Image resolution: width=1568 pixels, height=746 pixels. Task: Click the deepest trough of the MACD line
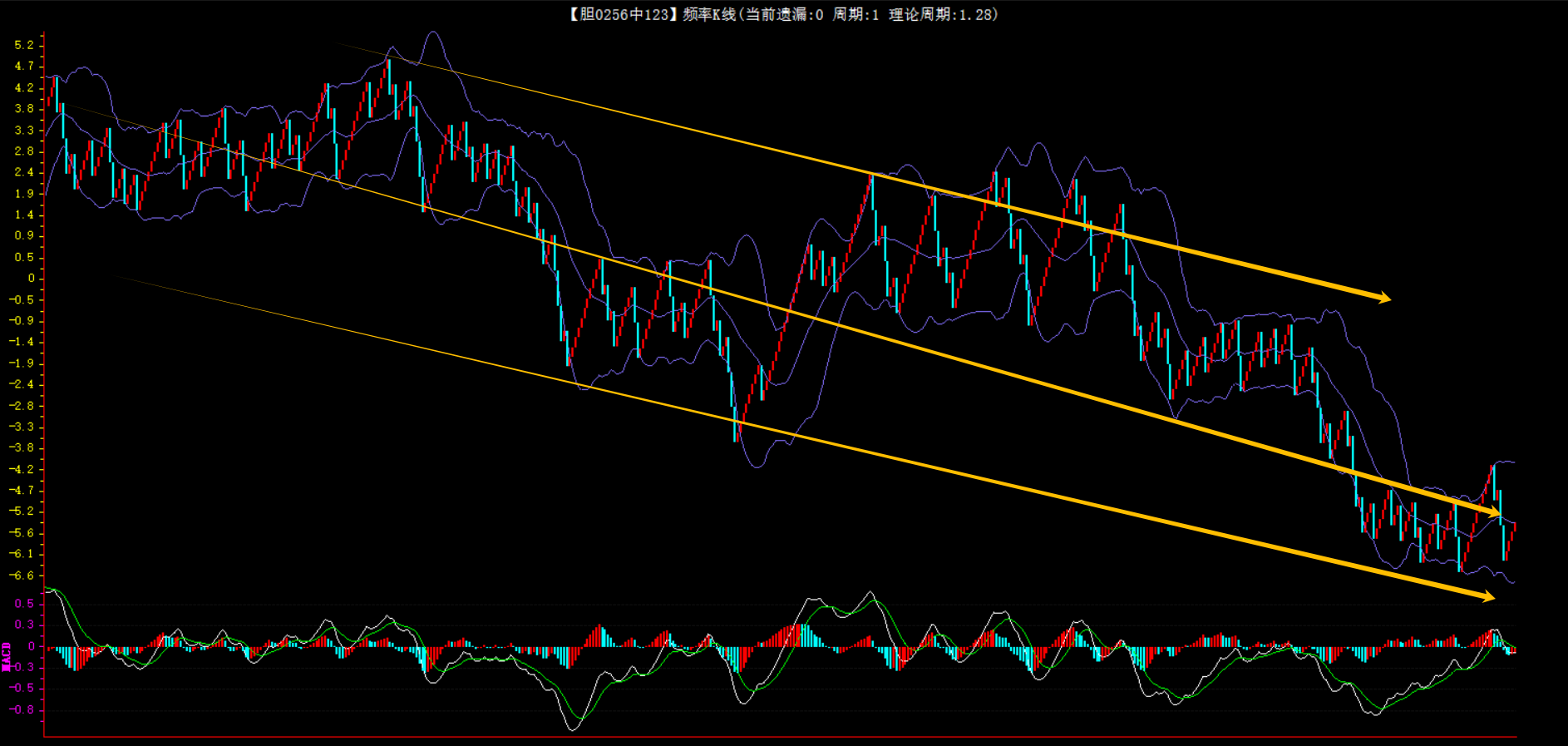(573, 729)
